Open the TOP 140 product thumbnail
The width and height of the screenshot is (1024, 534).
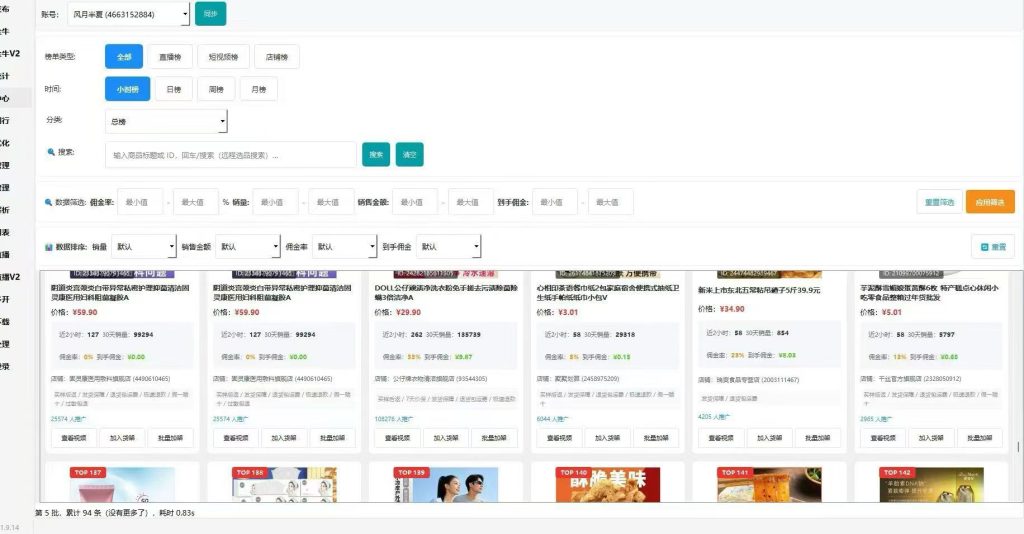click(x=608, y=484)
